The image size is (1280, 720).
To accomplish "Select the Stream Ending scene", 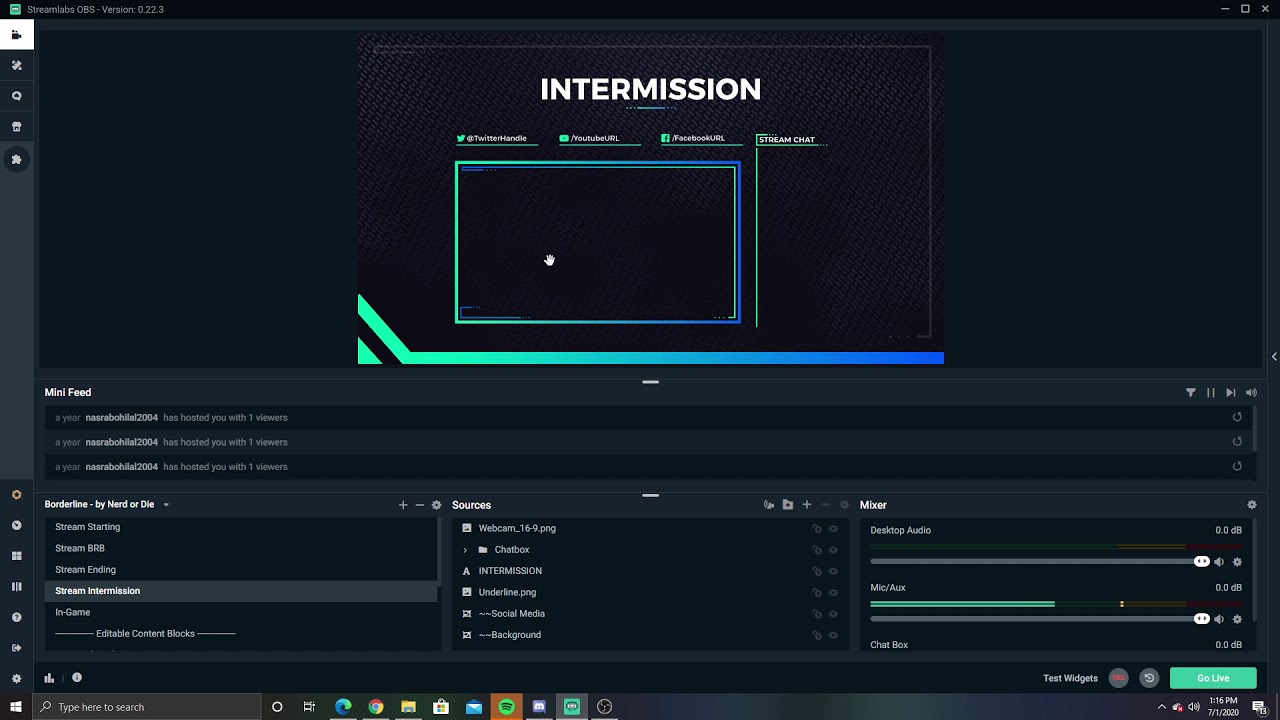I will [241, 570].
